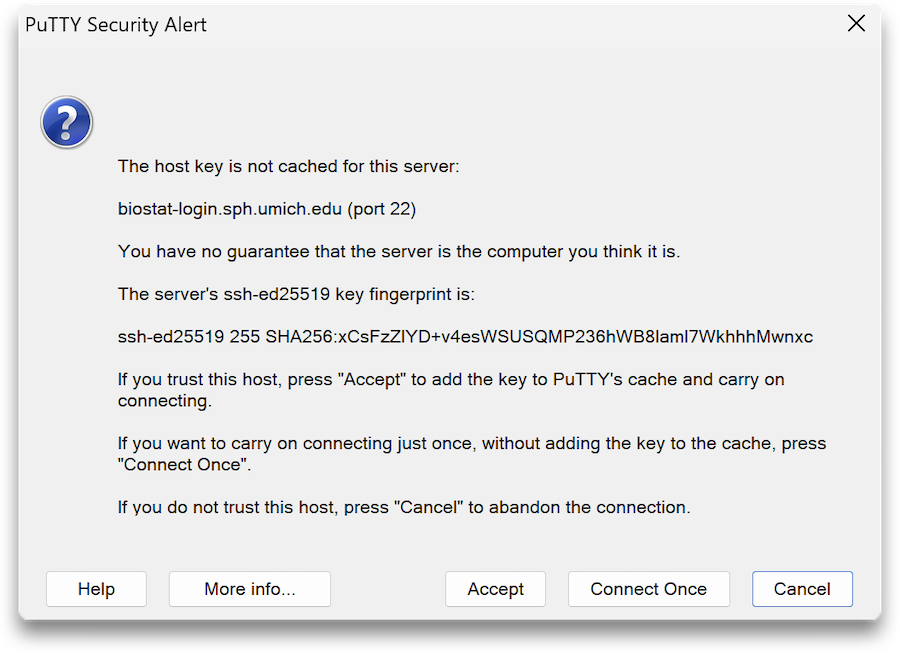This screenshot has width=900, height=653.
Task: Select the Accept button
Action: tap(495, 589)
